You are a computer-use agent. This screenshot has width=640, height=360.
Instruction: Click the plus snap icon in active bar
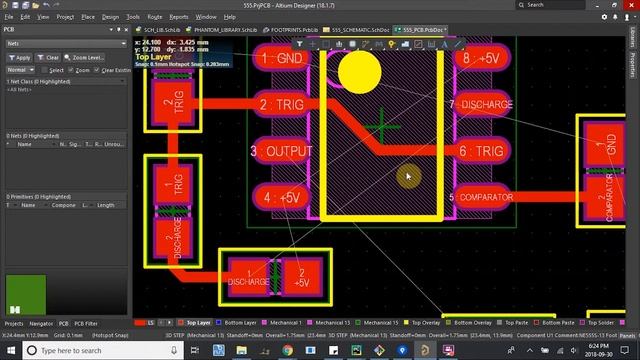point(313,44)
